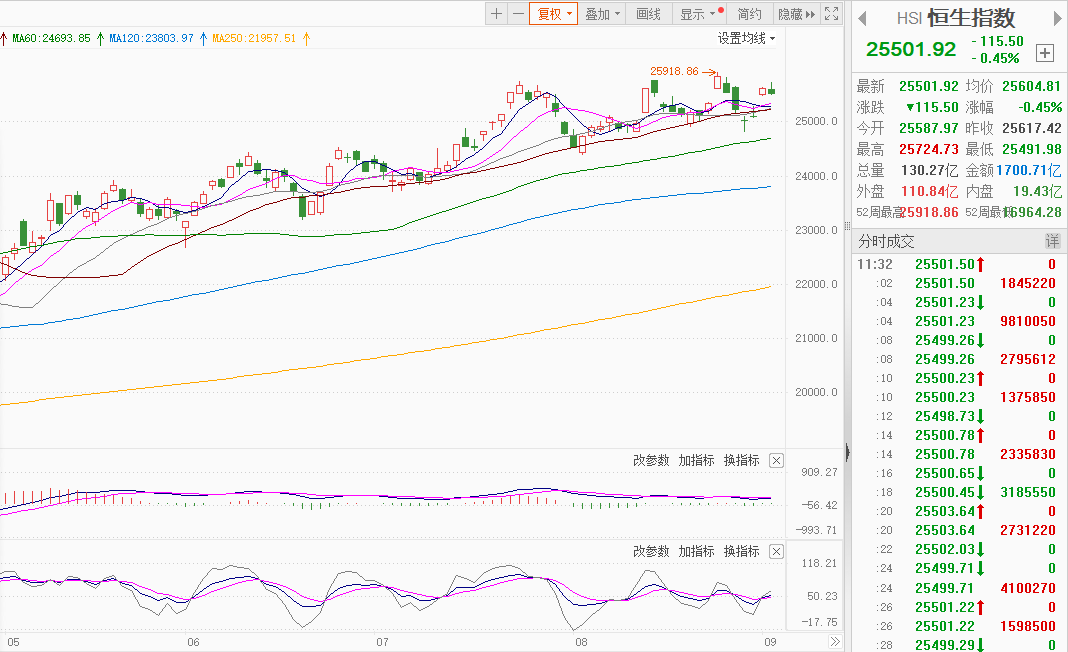Zoom out chart with minus button
This screenshot has width=1068, height=652.
[517, 14]
